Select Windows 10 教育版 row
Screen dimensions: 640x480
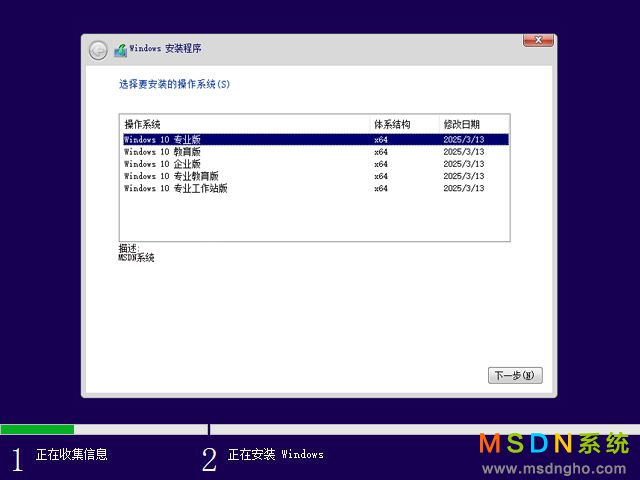point(316,152)
